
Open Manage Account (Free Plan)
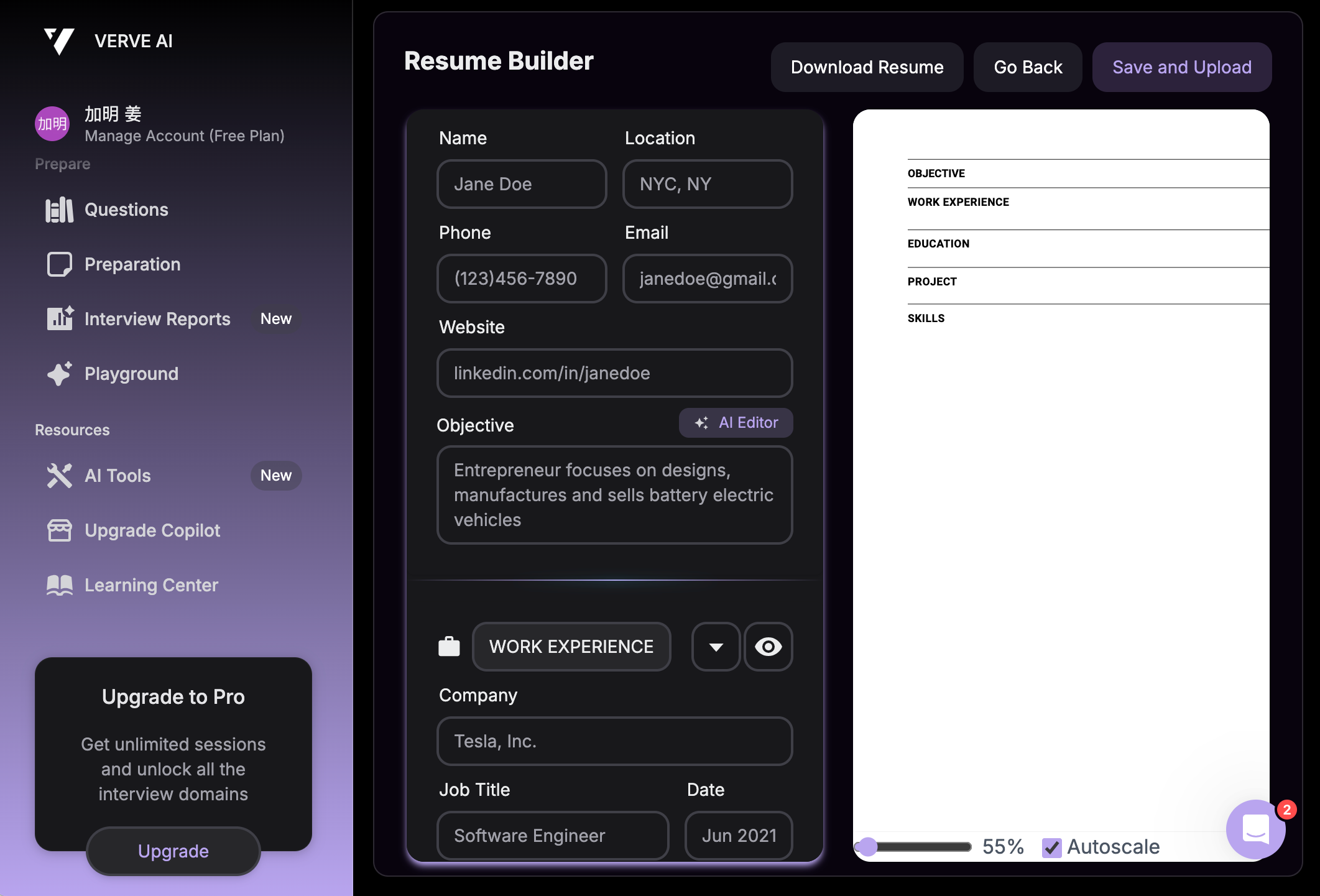(184, 136)
